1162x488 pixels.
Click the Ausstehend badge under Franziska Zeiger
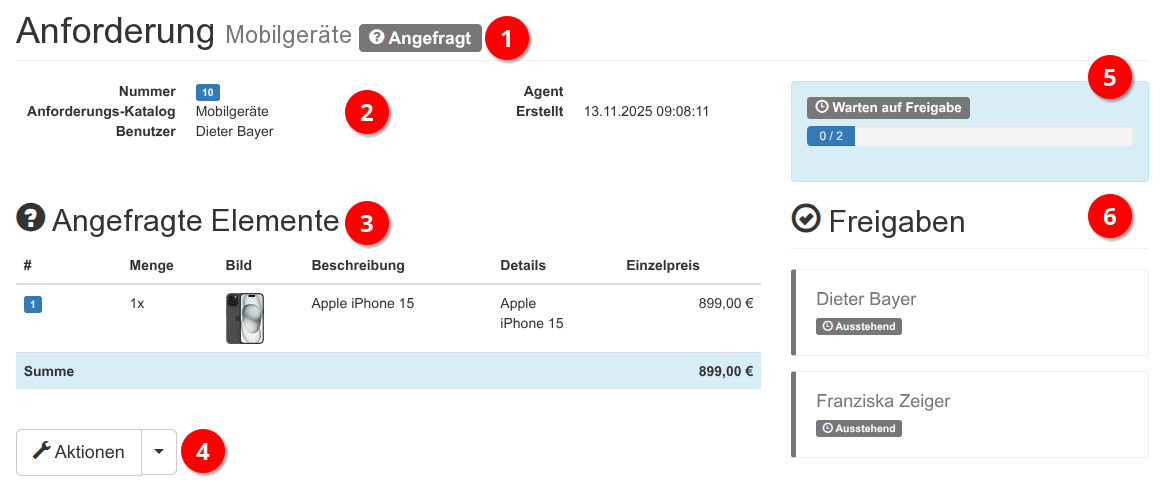(x=859, y=428)
